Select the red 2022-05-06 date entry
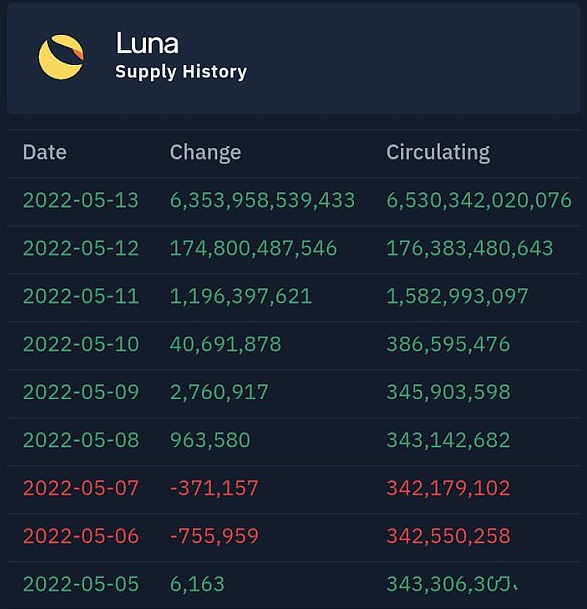 coord(81,536)
